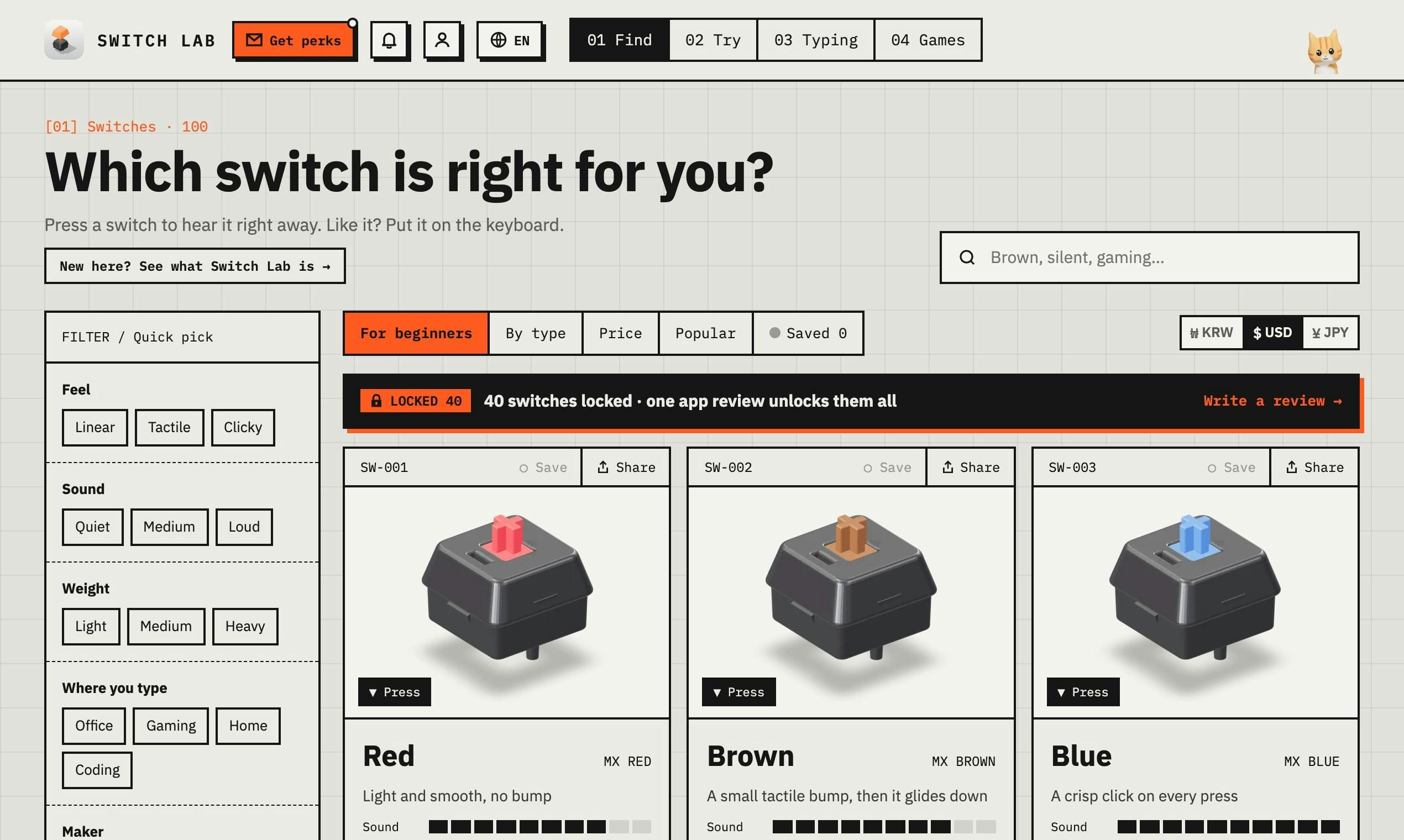The image size is (1404, 840).
Task: Open the user profile icon
Action: [x=442, y=40]
